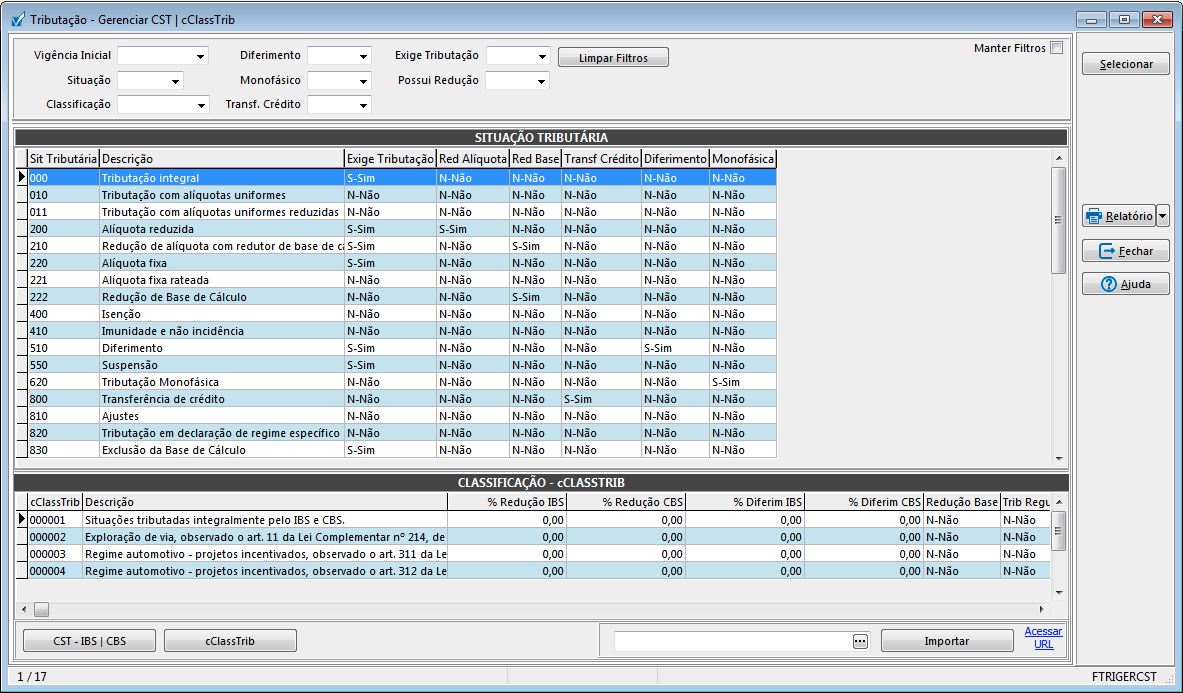Click the import file path input field
The width and height of the screenshot is (1183, 693).
[x=732, y=642]
